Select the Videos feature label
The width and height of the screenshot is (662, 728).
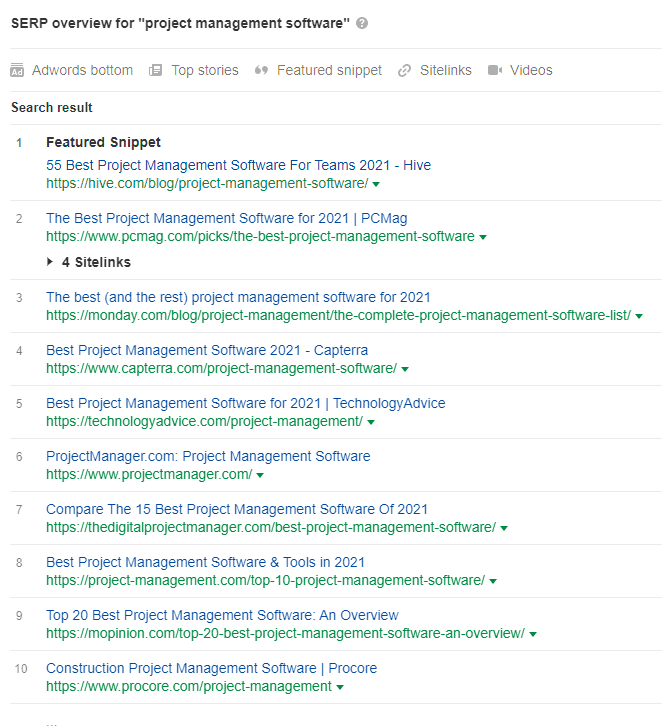pyautogui.click(x=531, y=70)
